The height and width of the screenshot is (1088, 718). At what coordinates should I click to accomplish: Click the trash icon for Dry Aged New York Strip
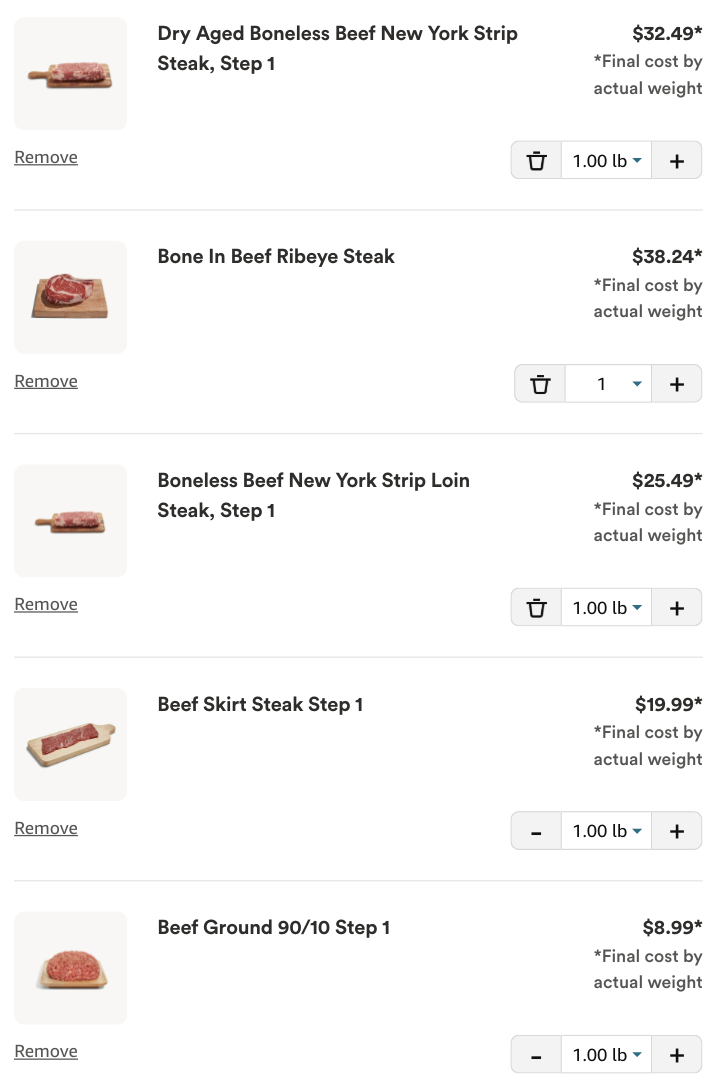[x=537, y=160]
